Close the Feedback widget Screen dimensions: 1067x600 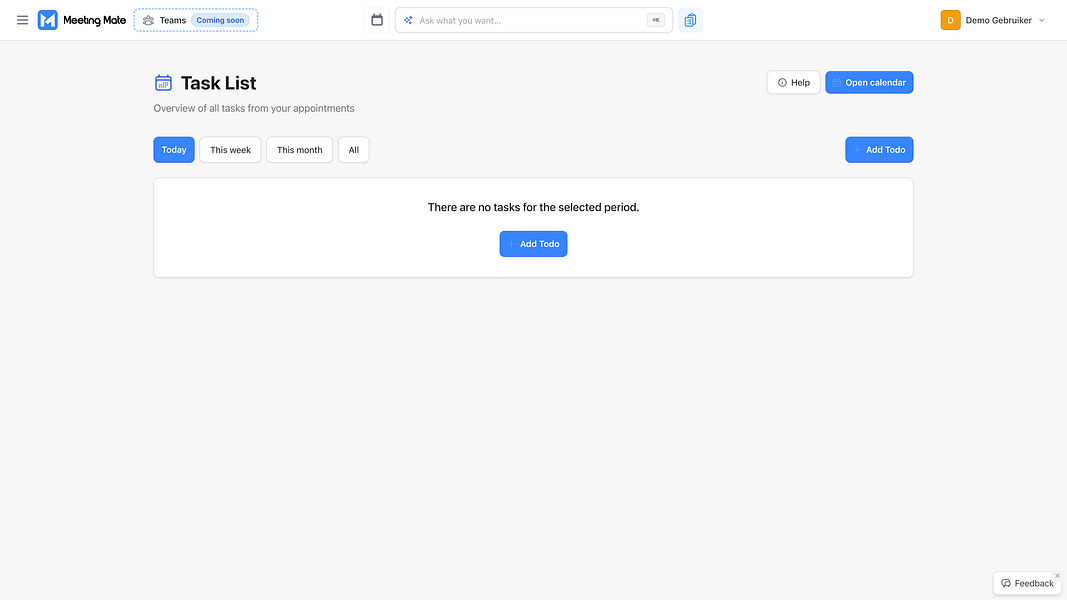click(1057, 576)
